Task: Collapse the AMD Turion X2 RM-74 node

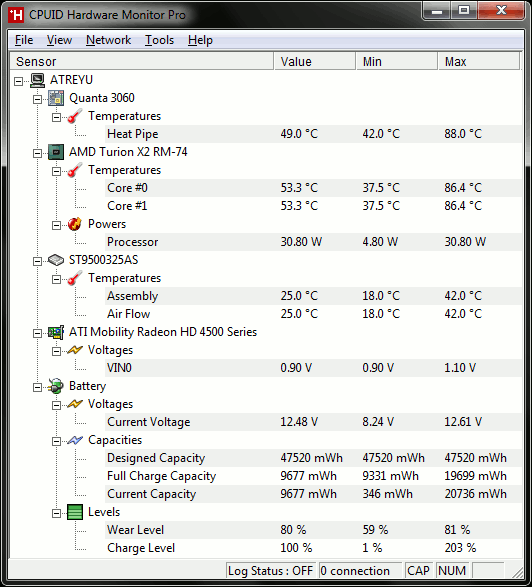Action: (37, 153)
